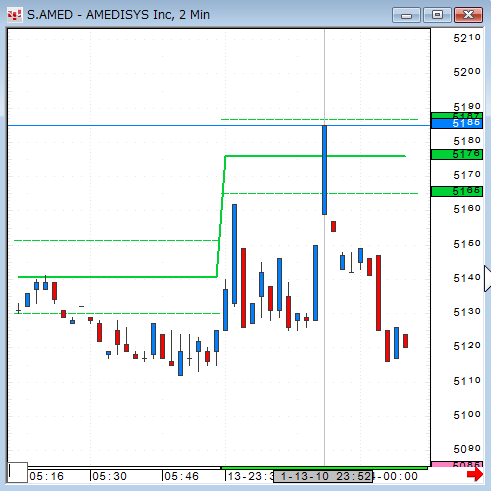Maximize the S.AMED chart window
Viewport: 491px width, 491px height.
coord(437,15)
